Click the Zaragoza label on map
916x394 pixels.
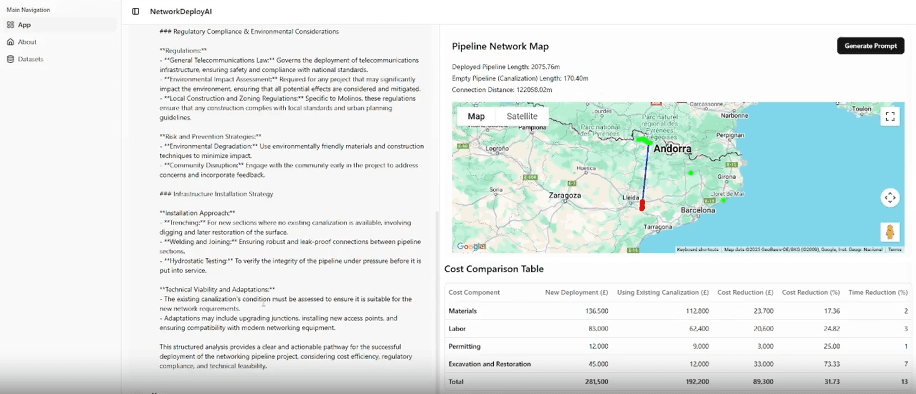pos(565,195)
